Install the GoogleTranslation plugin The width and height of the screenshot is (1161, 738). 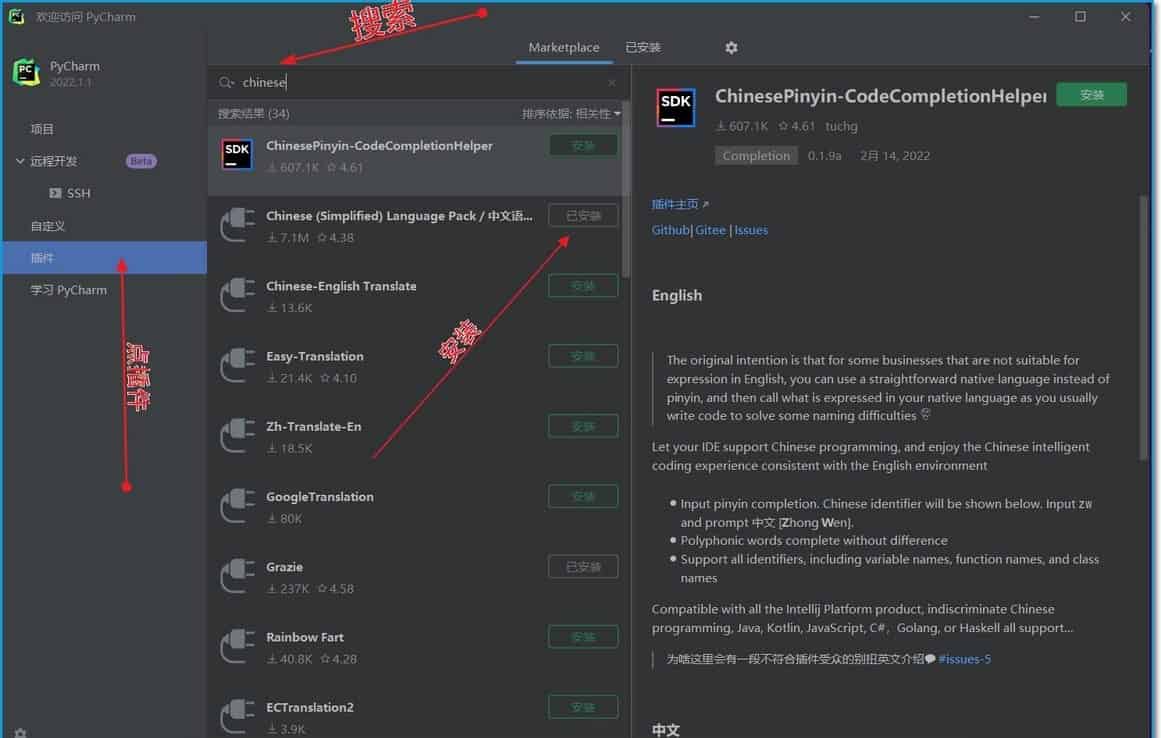(583, 497)
